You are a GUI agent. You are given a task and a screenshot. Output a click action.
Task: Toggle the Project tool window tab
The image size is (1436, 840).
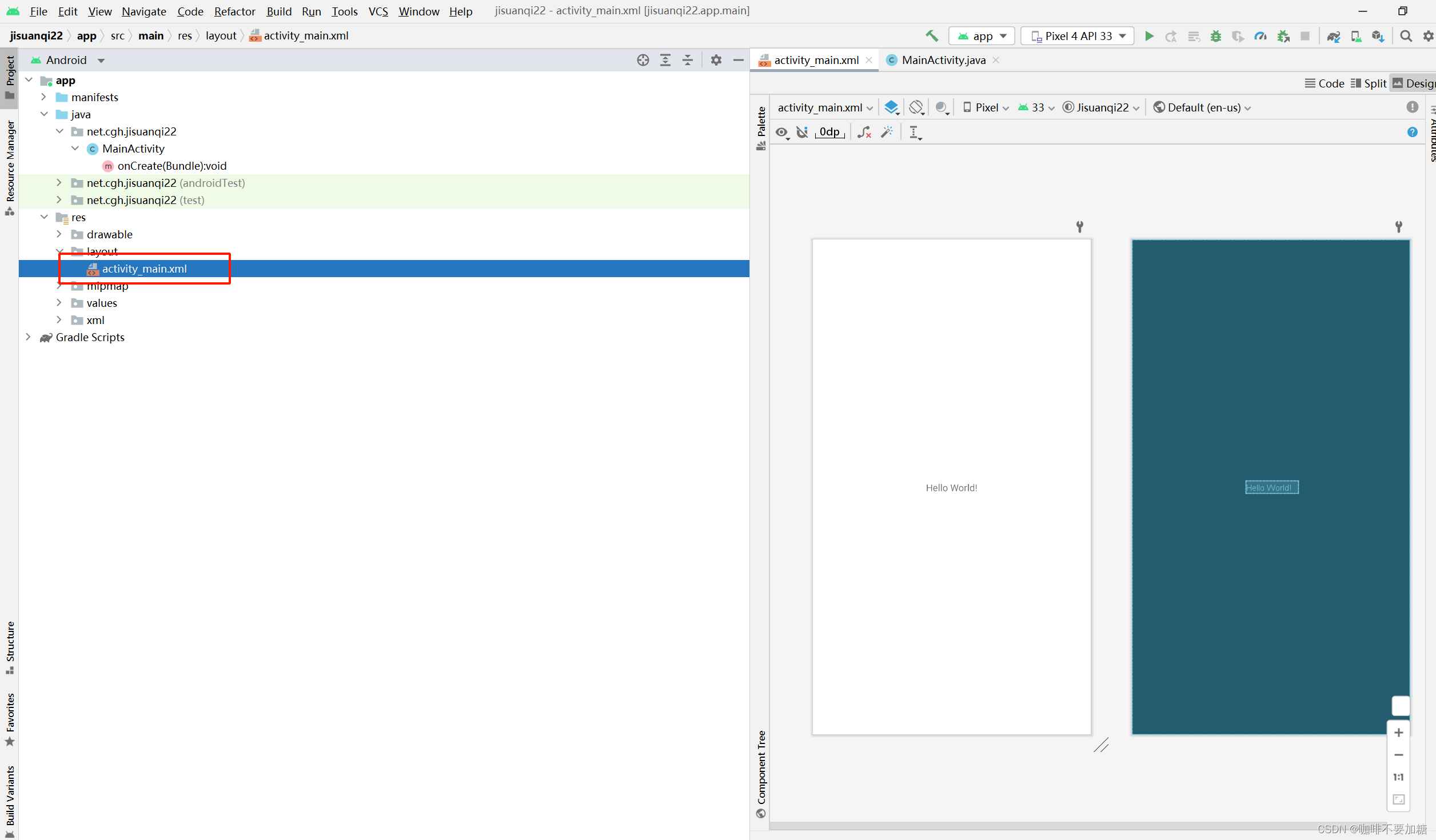point(10,78)
